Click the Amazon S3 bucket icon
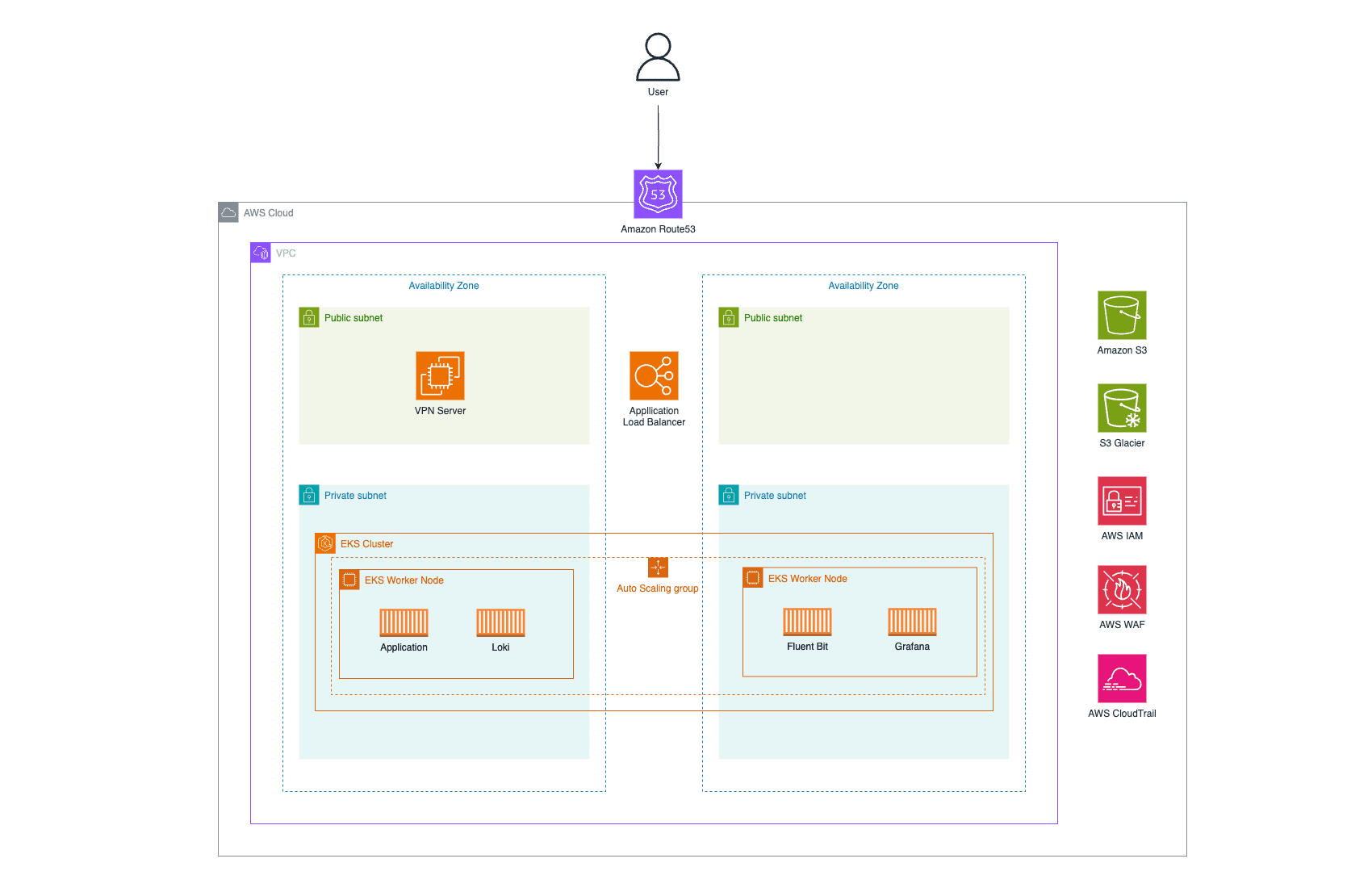The width and height of the screenshot is (1372, 888). click(x=1122, y=315)
